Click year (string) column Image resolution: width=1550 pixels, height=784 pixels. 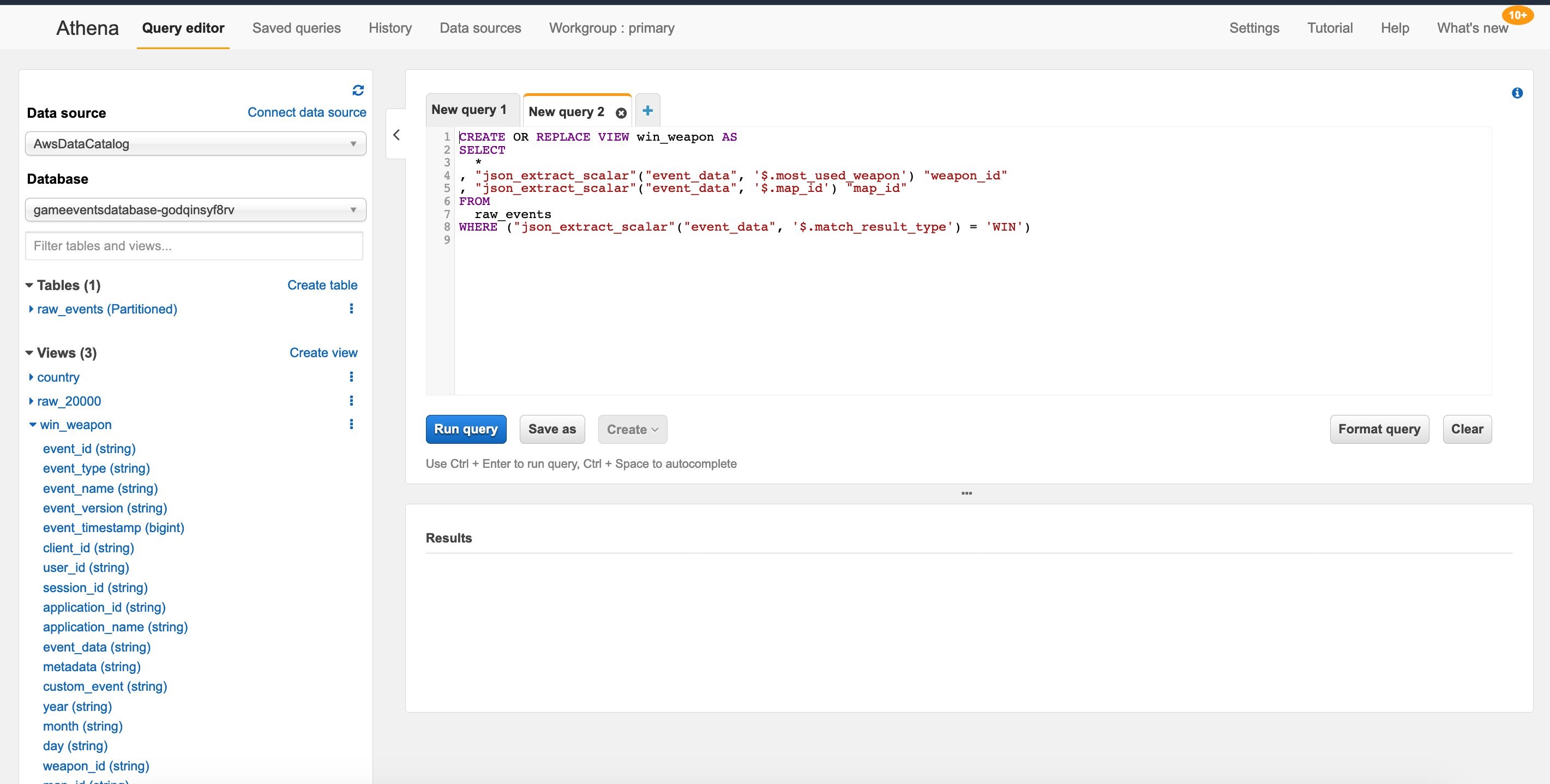[x=77, y=707]
